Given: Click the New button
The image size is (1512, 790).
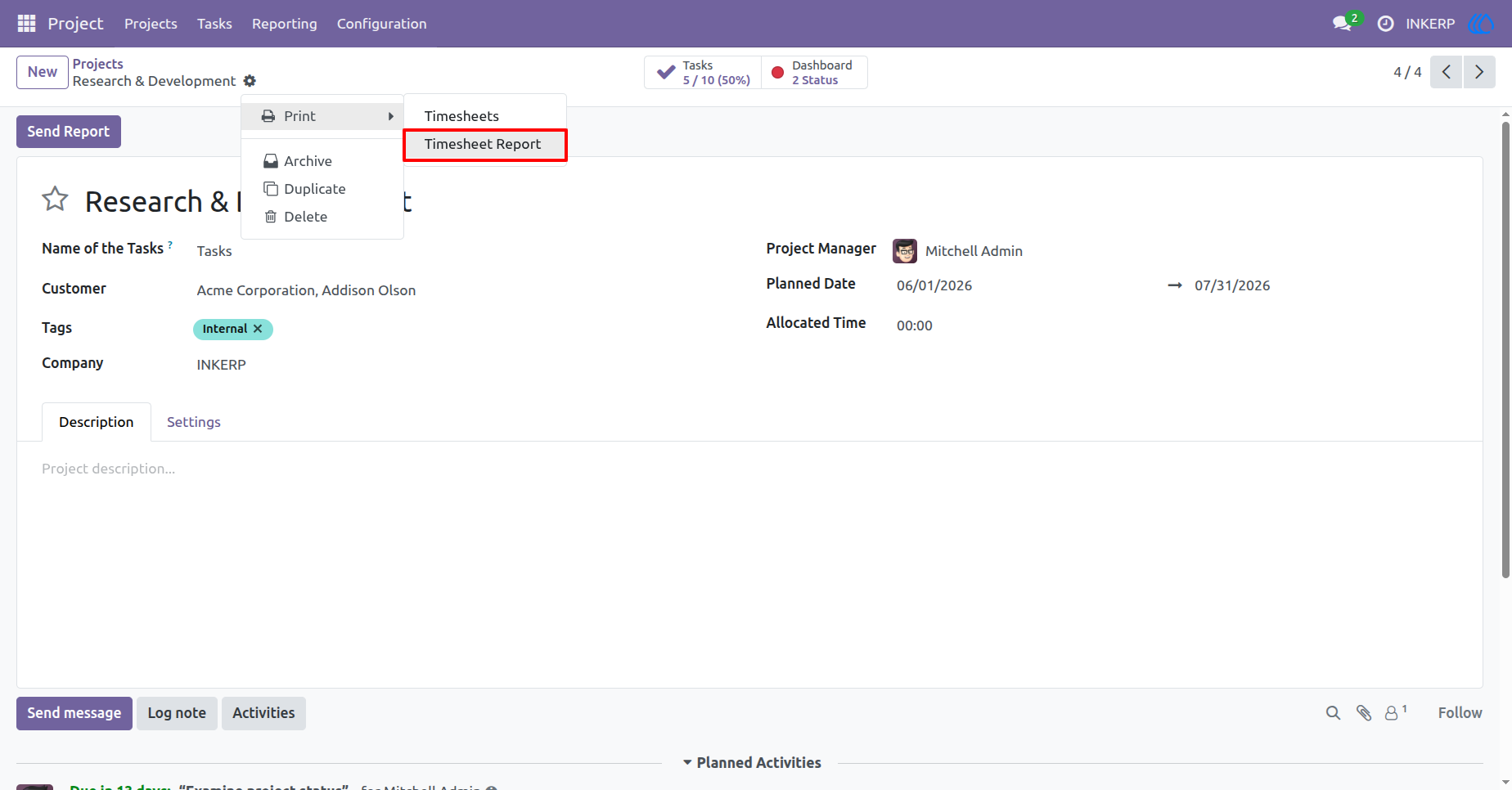Looking at the screenshot, I should 43,72.
